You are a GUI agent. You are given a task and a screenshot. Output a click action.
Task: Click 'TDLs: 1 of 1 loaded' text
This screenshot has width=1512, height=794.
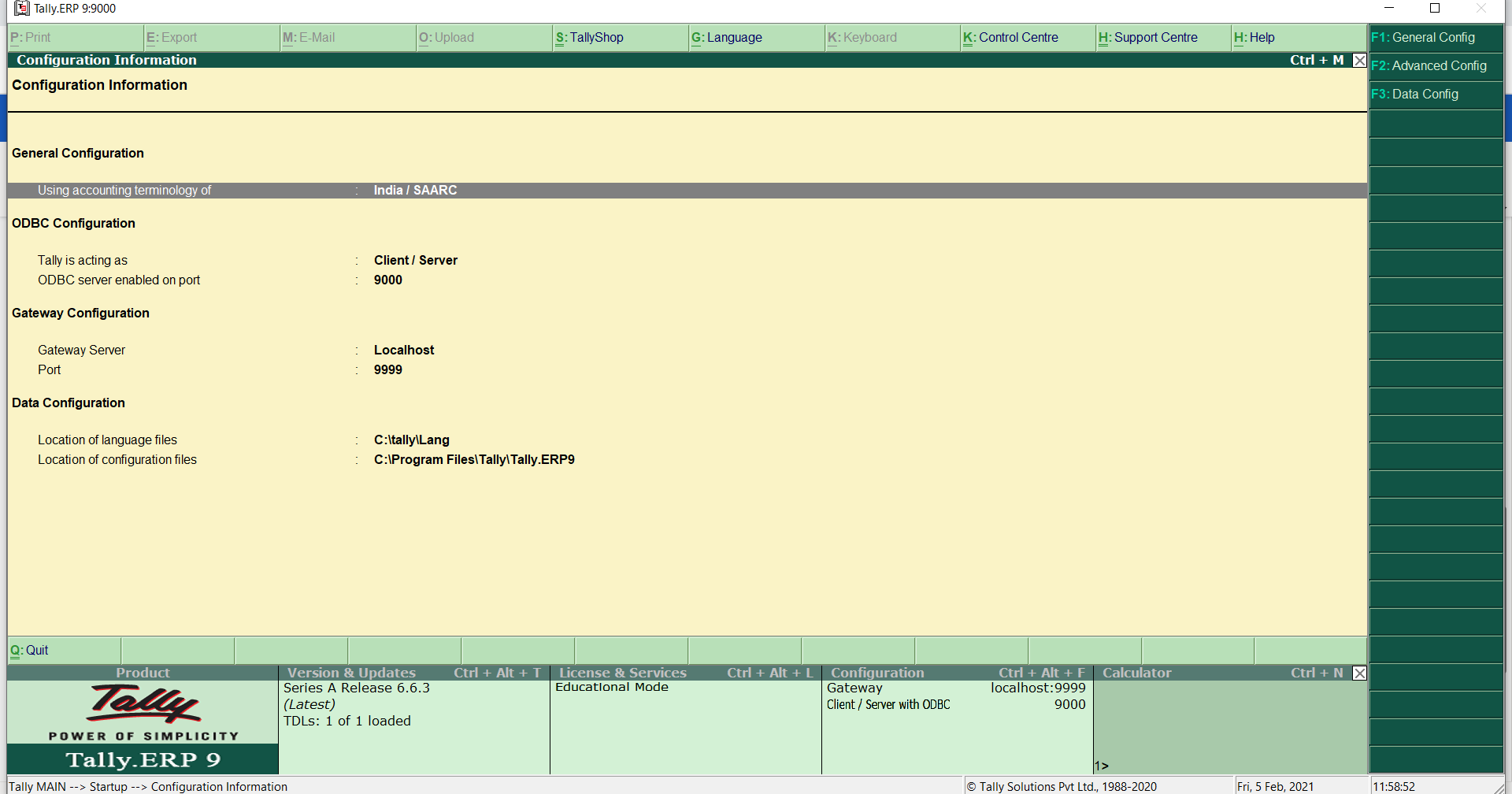(347, 722)
